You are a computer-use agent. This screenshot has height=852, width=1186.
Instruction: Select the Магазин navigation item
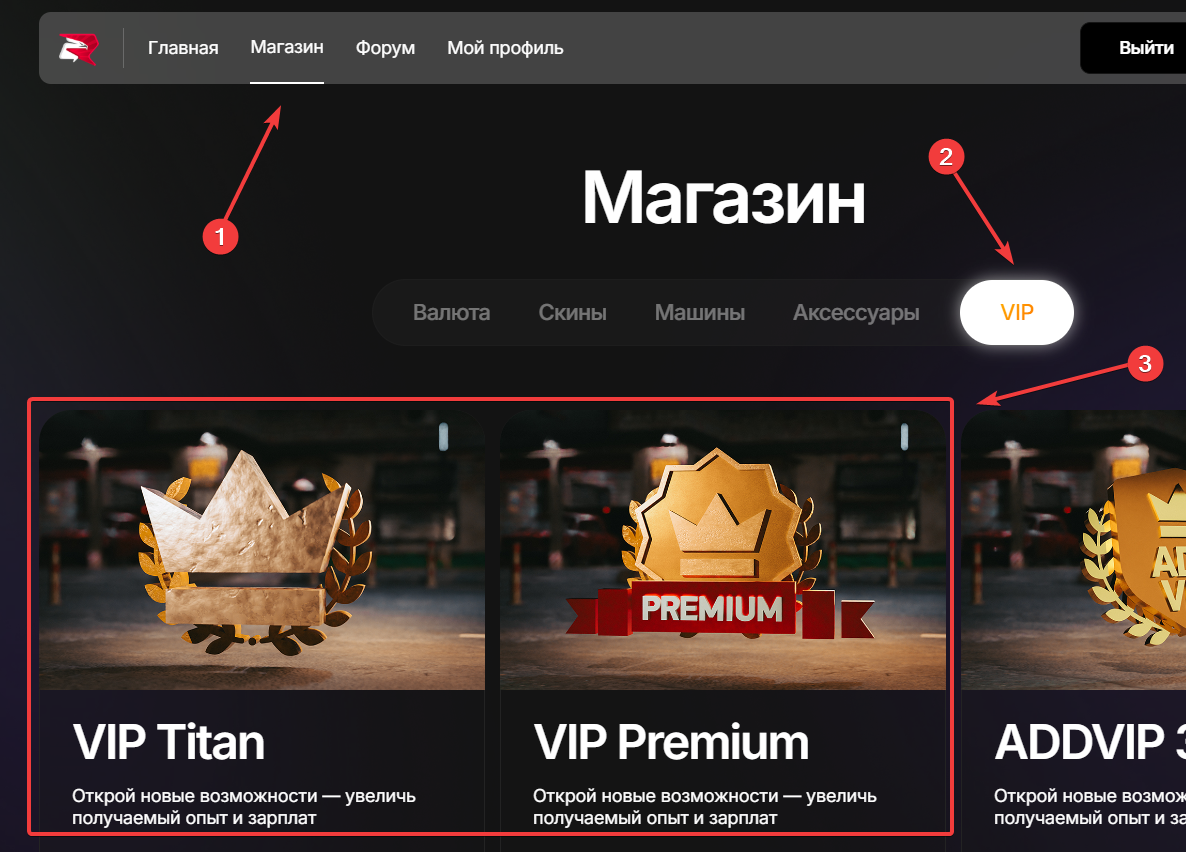pyautogui.click(x=287, y=47)
